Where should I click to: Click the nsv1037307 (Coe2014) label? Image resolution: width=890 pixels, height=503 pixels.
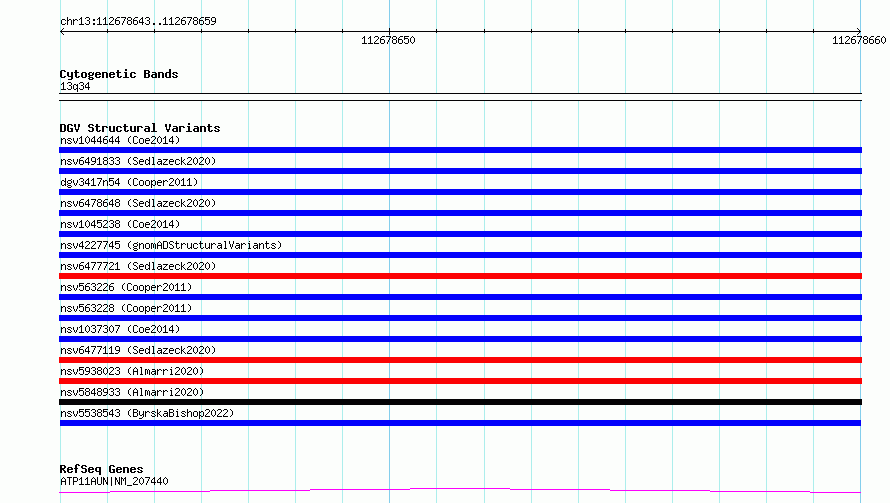(120, 329)
